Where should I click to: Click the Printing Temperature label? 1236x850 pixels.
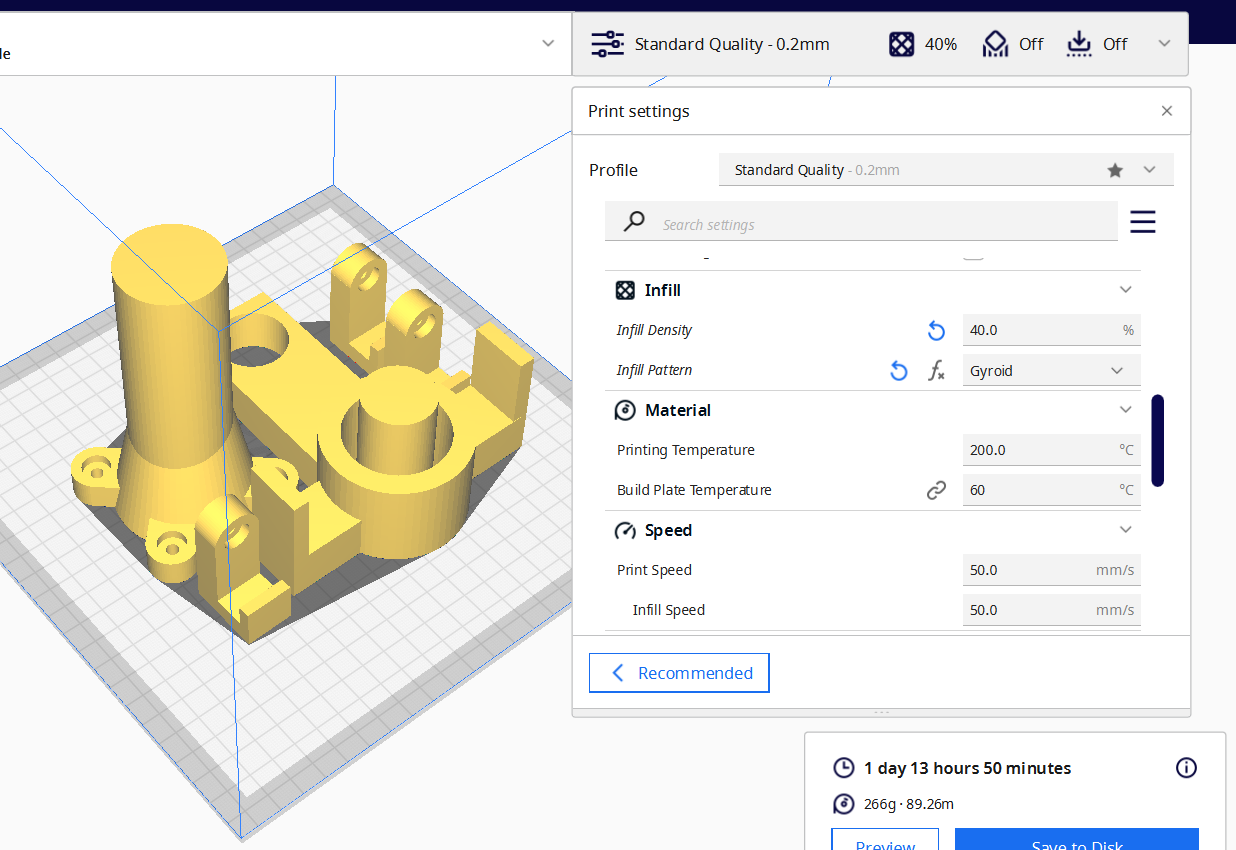pos(685,450)
